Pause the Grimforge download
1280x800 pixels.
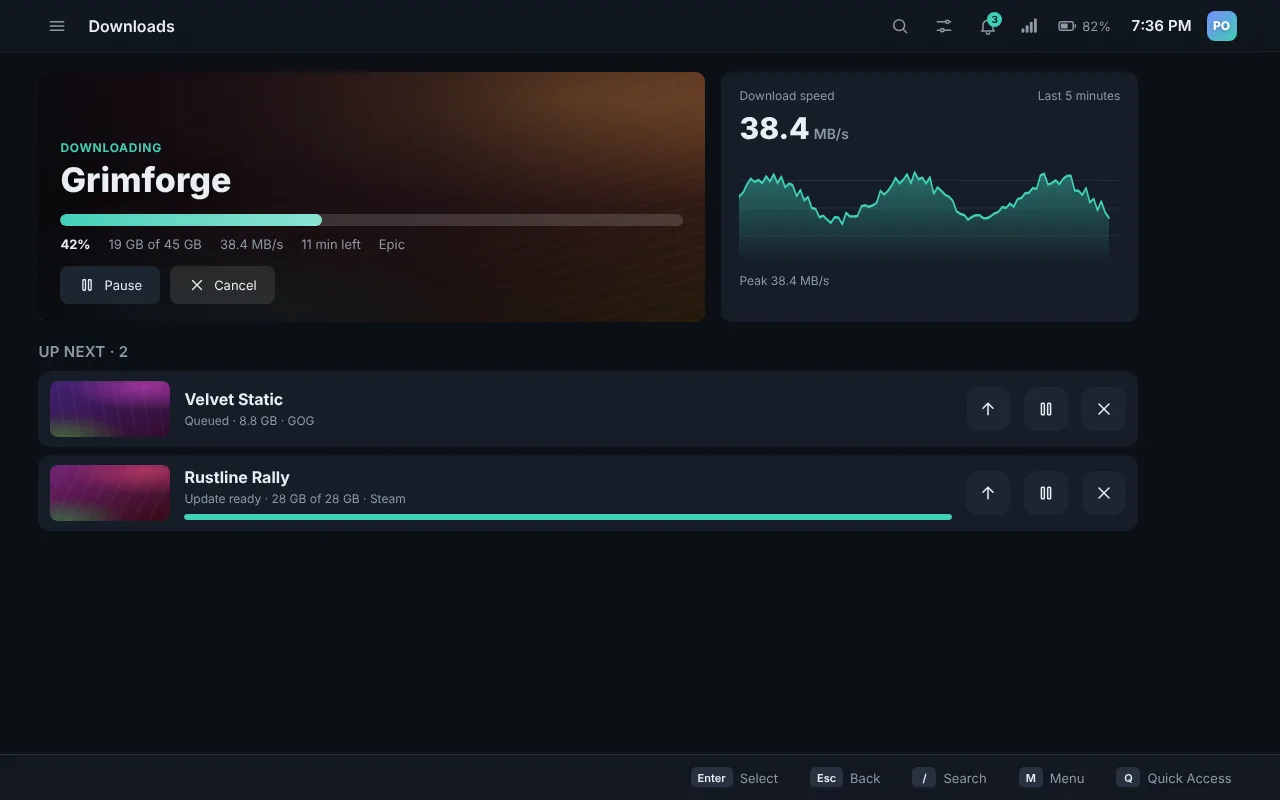click(x=110, y=285)
